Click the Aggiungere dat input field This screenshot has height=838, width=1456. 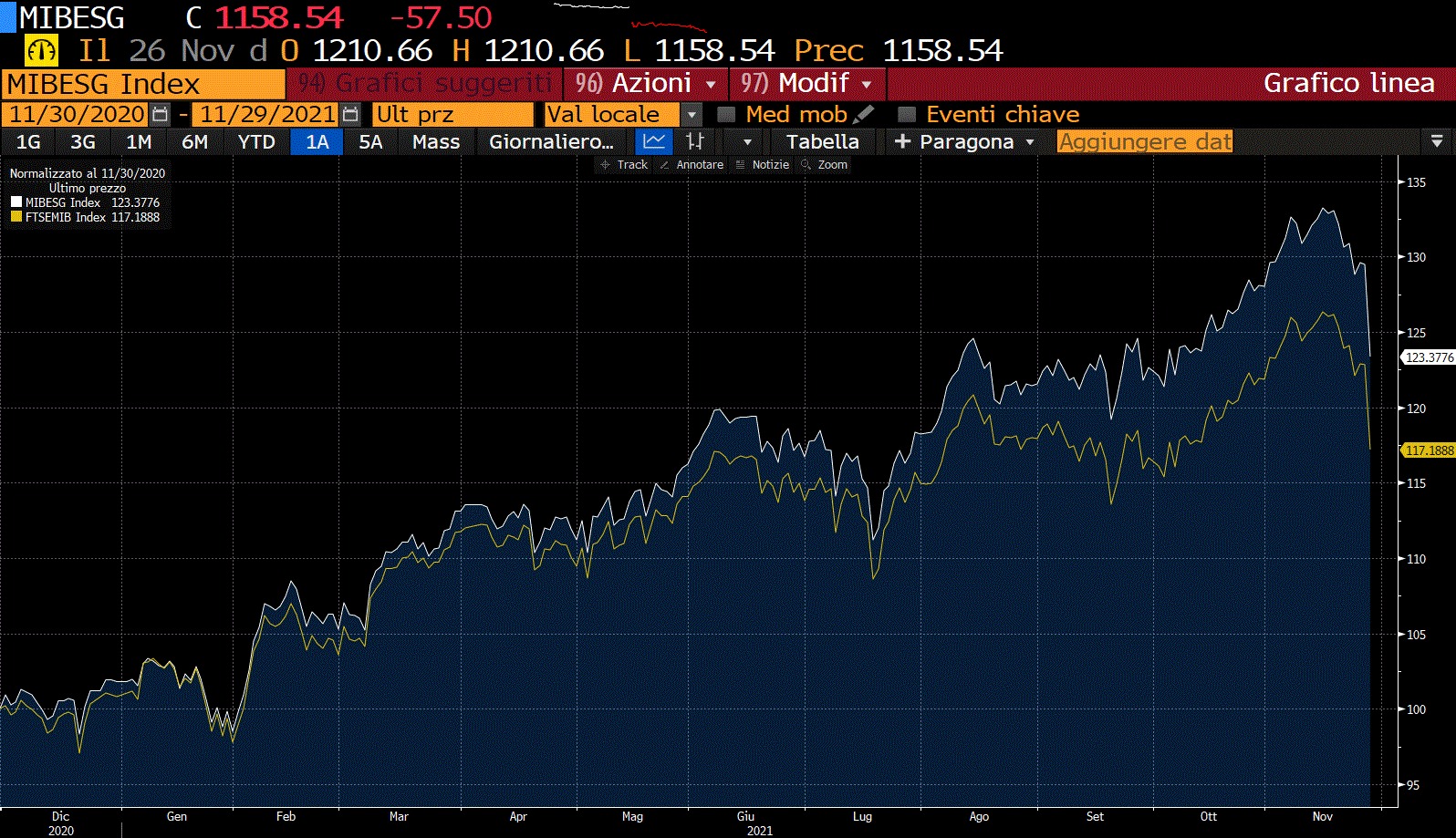1145,141
